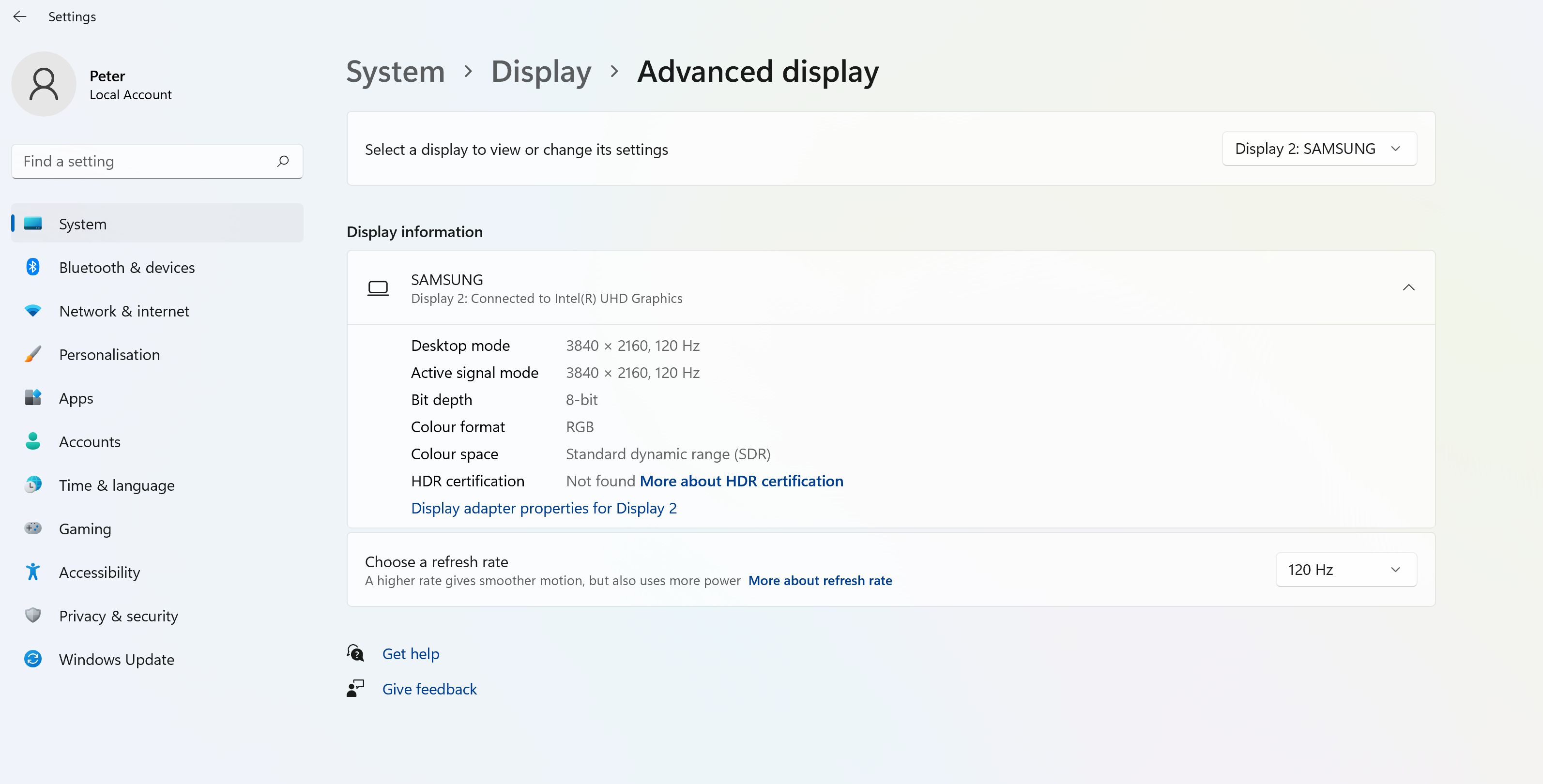Click the Windows Update sync icon

[x=33, y=659]
